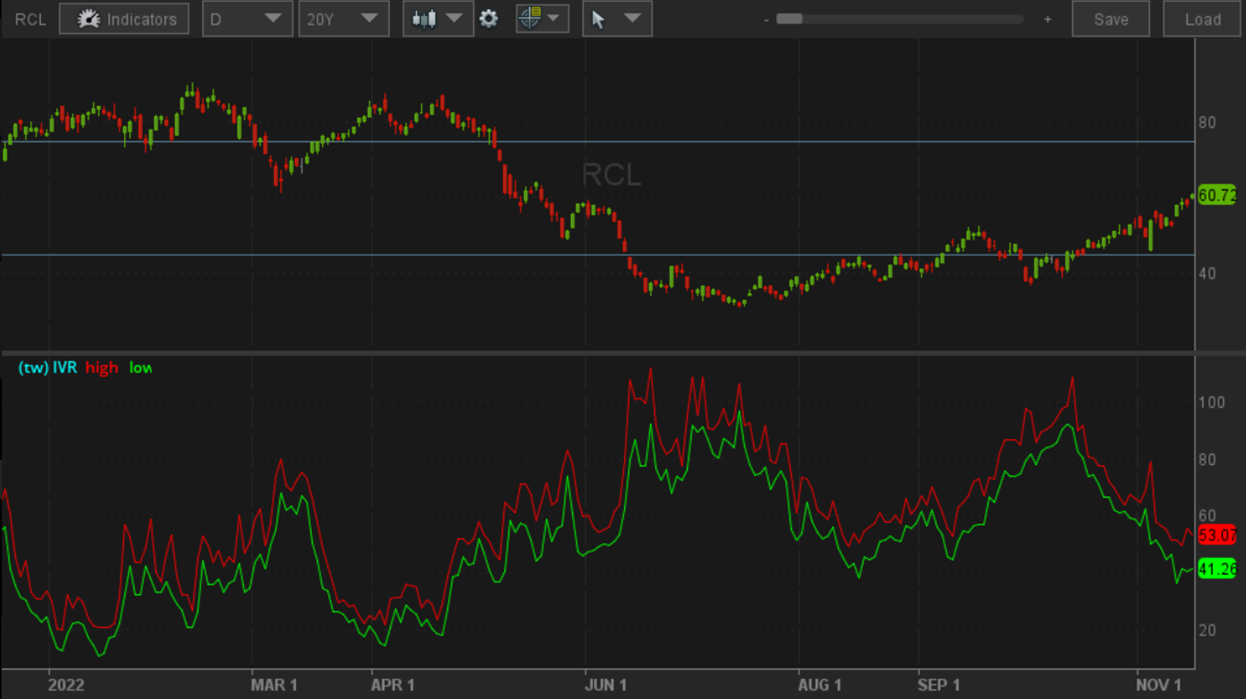Viewport: 1246px width, 699px height.
Task: Click the 60.72 current price tag
Action: pos(1217,196)
